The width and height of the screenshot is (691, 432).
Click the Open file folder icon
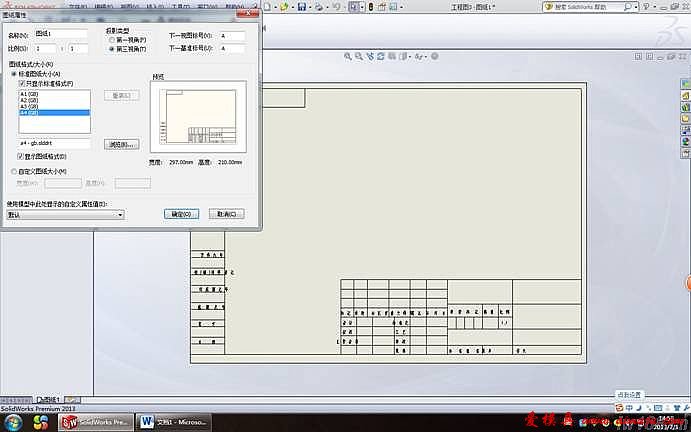(284, 6)
